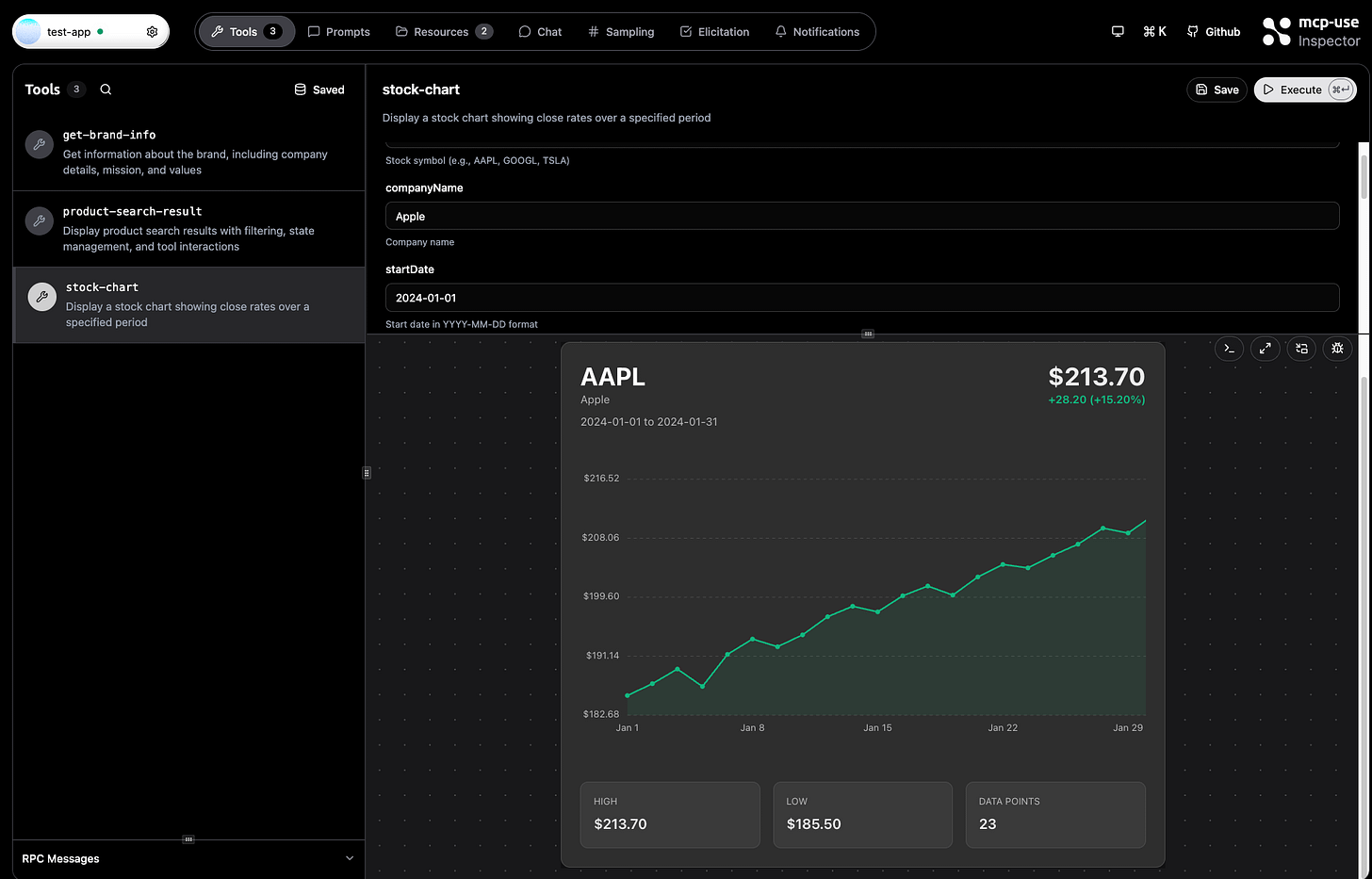Click the stock-chart panel title
1372x879 pixels.
tap(421, 90)
